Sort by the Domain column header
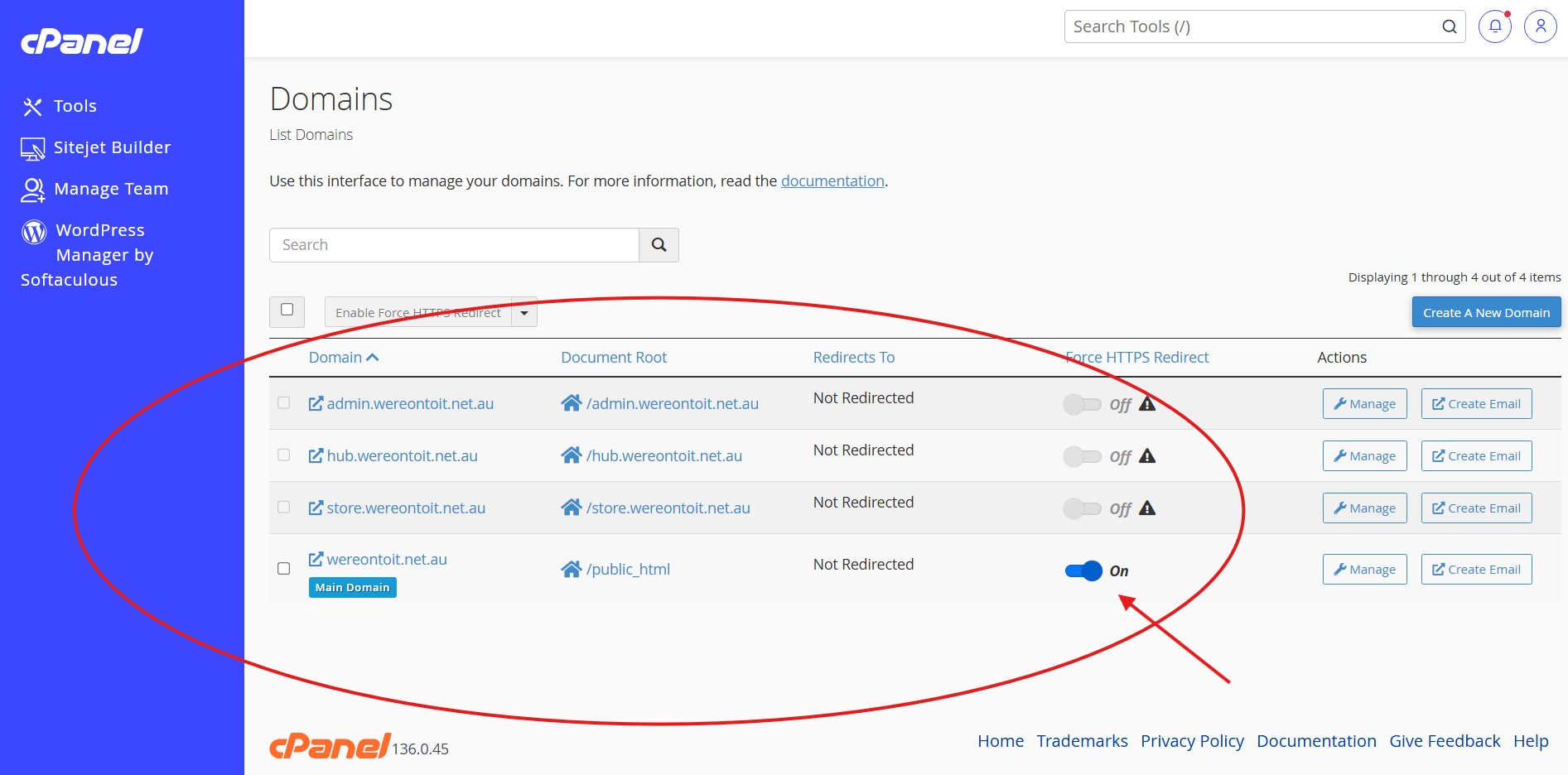This screenshot has width=1568, height=775. tap(343, 358)
